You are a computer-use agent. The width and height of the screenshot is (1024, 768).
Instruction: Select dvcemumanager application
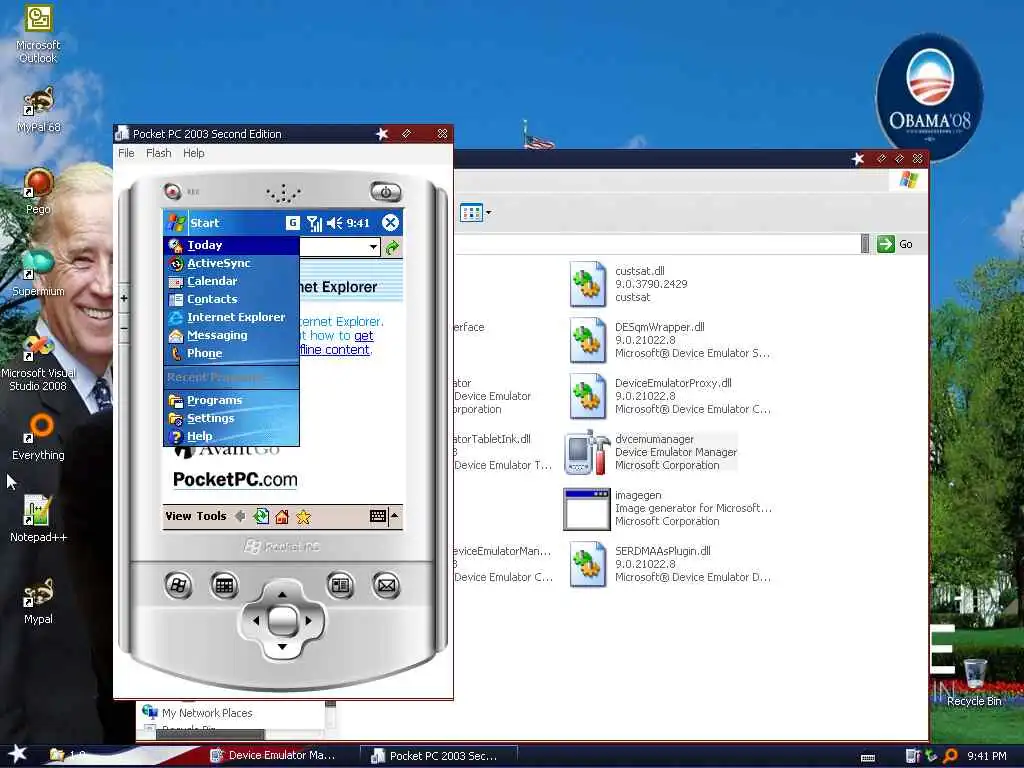click(651, 452)
